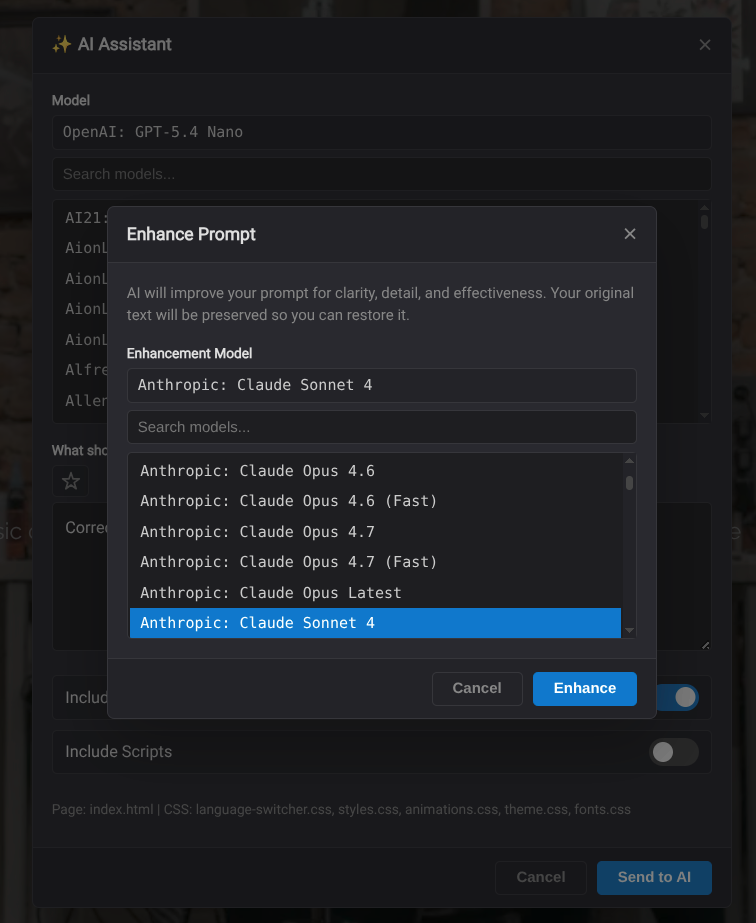This screenshot has width=756, height=923.
Task: Toggle the enabled switch behind the dialog
Action: 677,698
